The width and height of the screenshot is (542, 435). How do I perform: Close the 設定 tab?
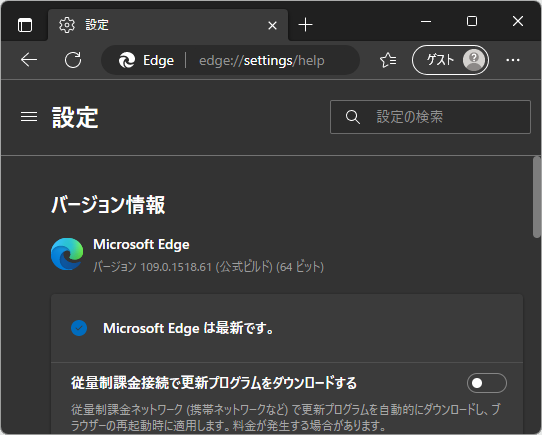(272, 26)
